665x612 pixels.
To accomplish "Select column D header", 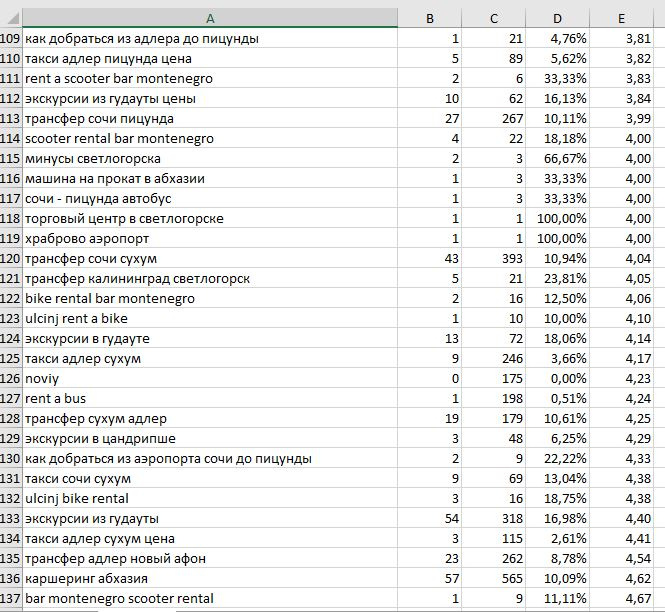I will [557, 18].
